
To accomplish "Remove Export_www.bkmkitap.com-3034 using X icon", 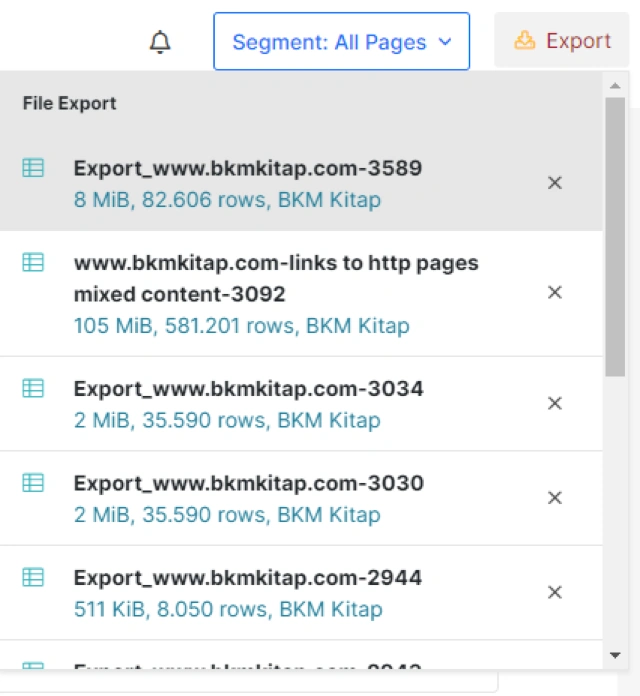I will 555,403.
